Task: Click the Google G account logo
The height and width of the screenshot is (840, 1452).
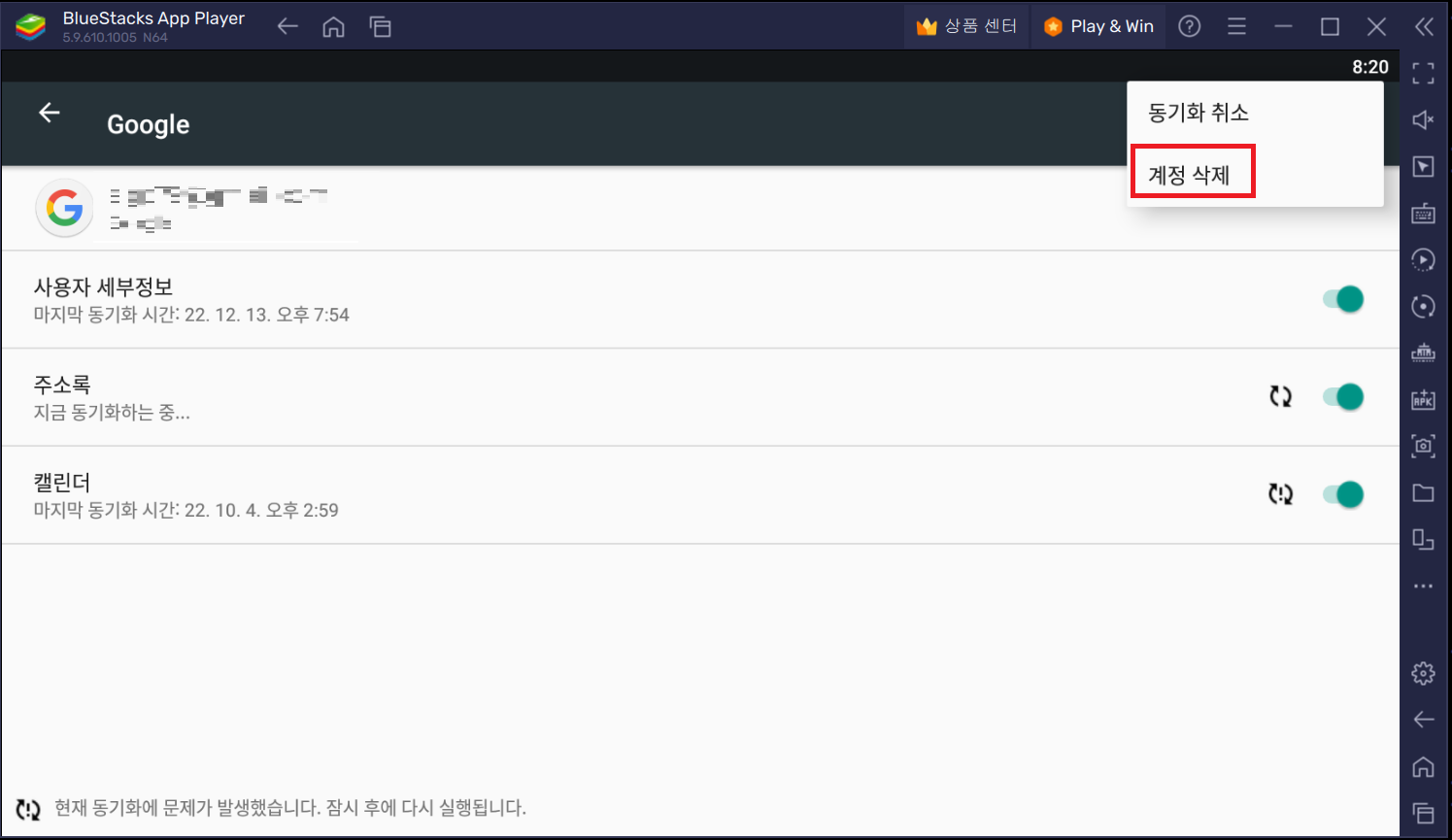Action: (x=64, y=208)
